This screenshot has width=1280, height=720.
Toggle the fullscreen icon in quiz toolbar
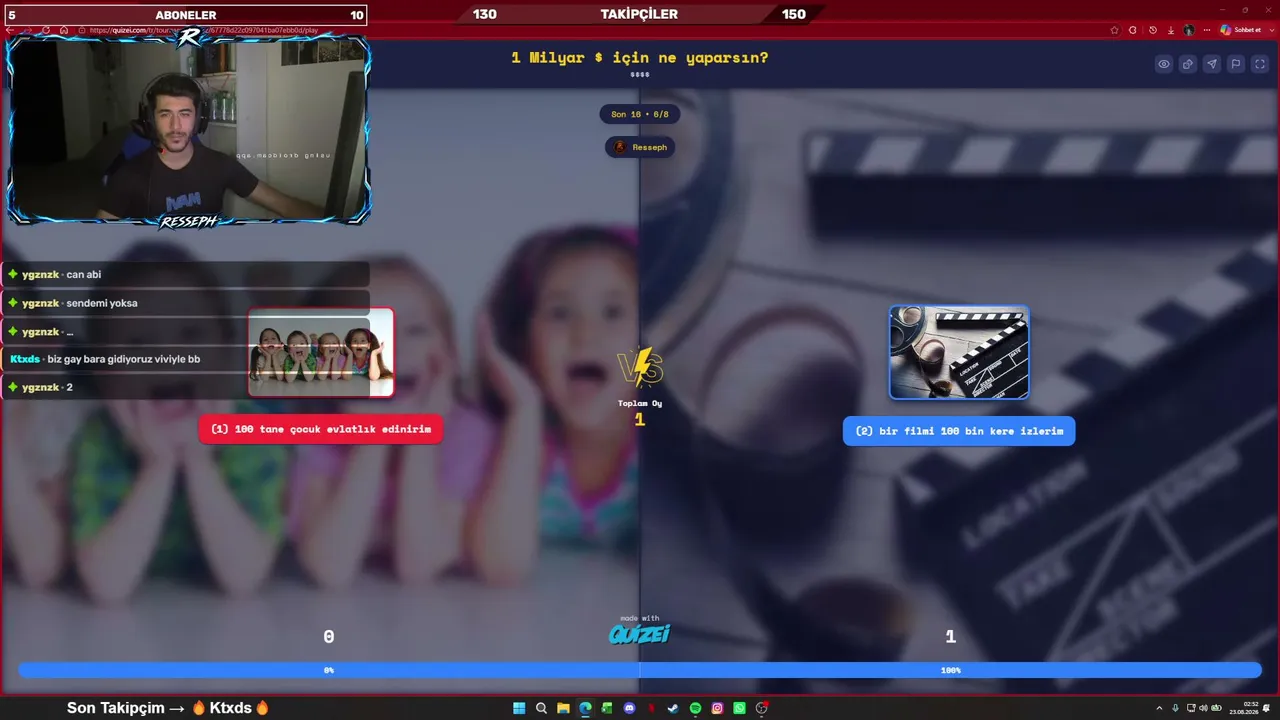coord(1259,64)
